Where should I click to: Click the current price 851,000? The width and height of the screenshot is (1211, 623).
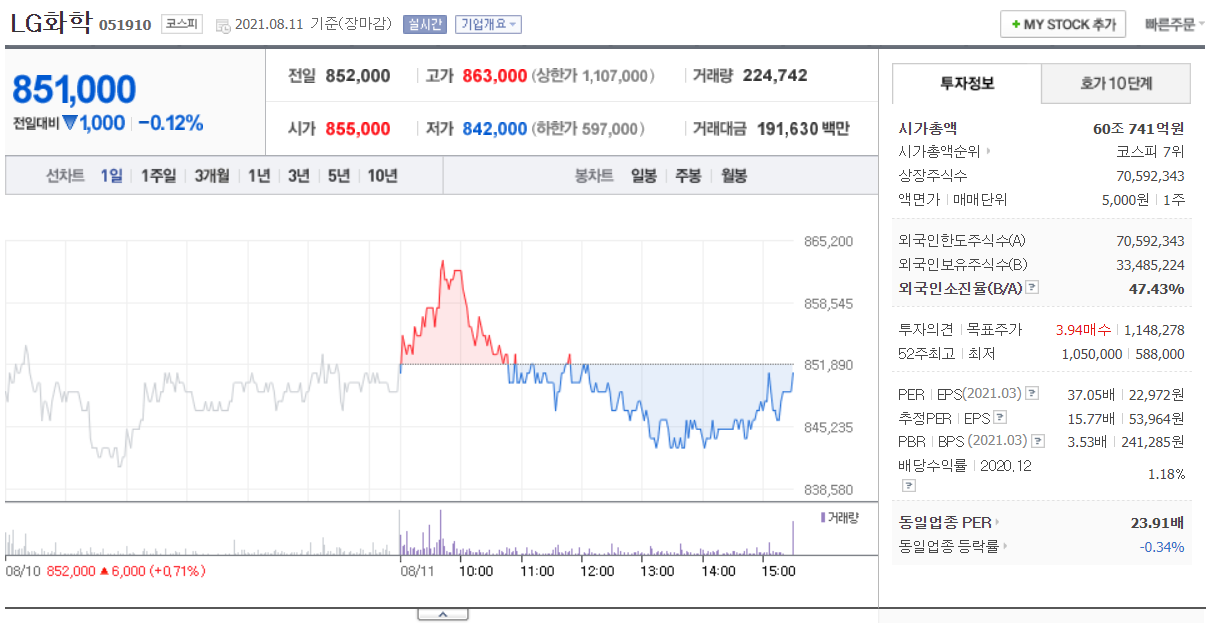[74, 89]
